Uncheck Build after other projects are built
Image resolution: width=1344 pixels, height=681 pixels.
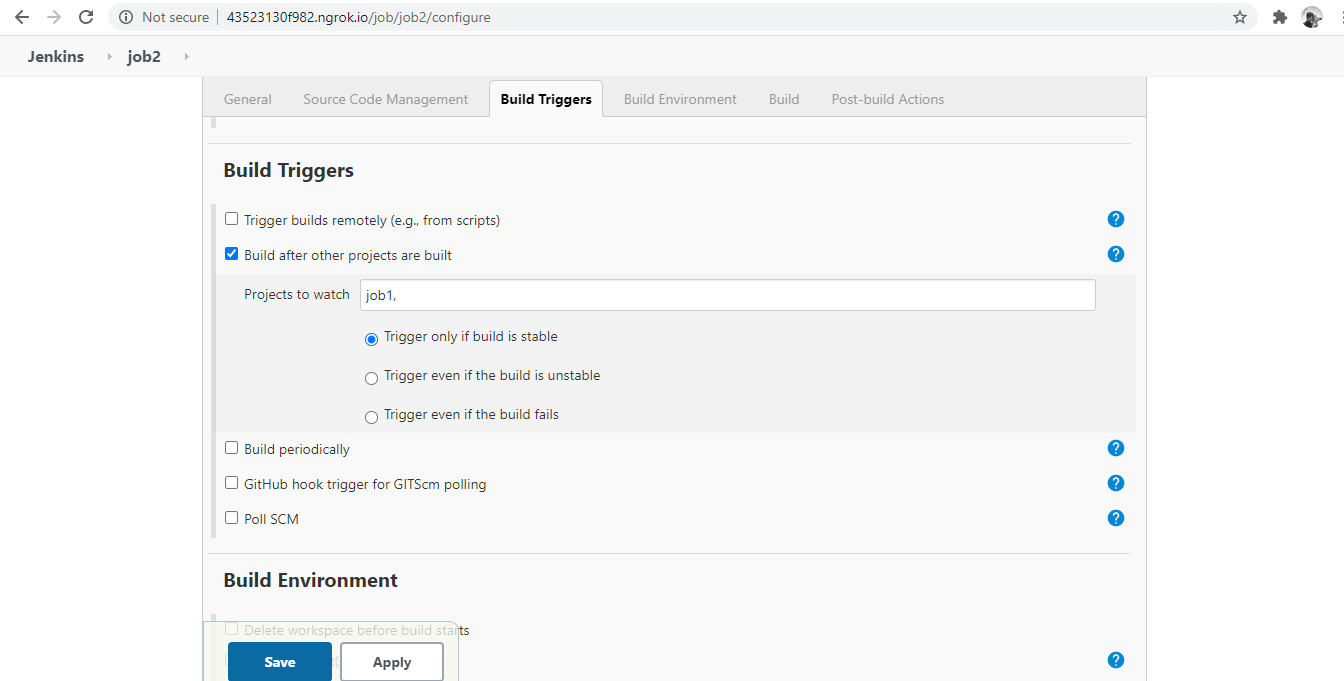(231, 253)
